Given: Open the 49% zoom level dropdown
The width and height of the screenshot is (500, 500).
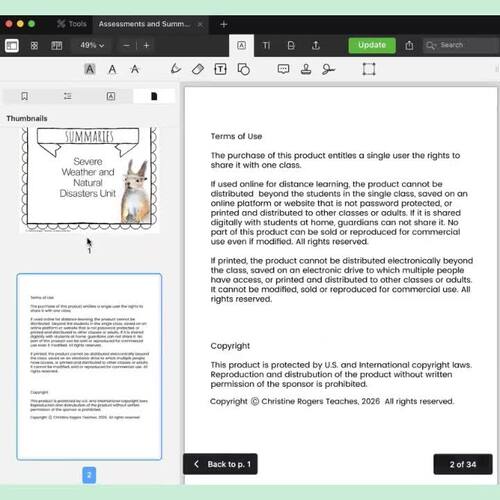Looking at the screenshot, I should (92, 45).
